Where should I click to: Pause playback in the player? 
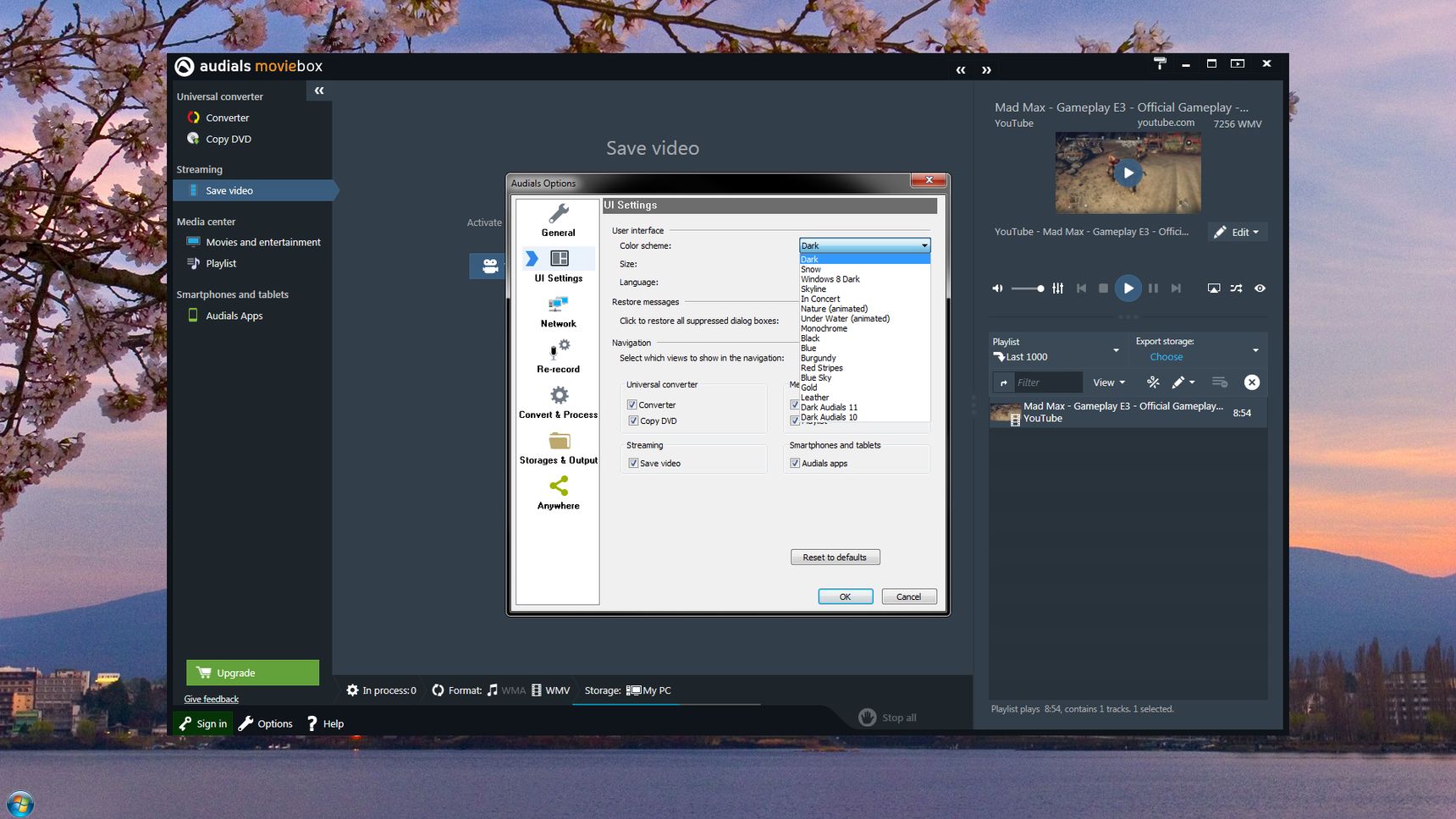click(1153, 289)
